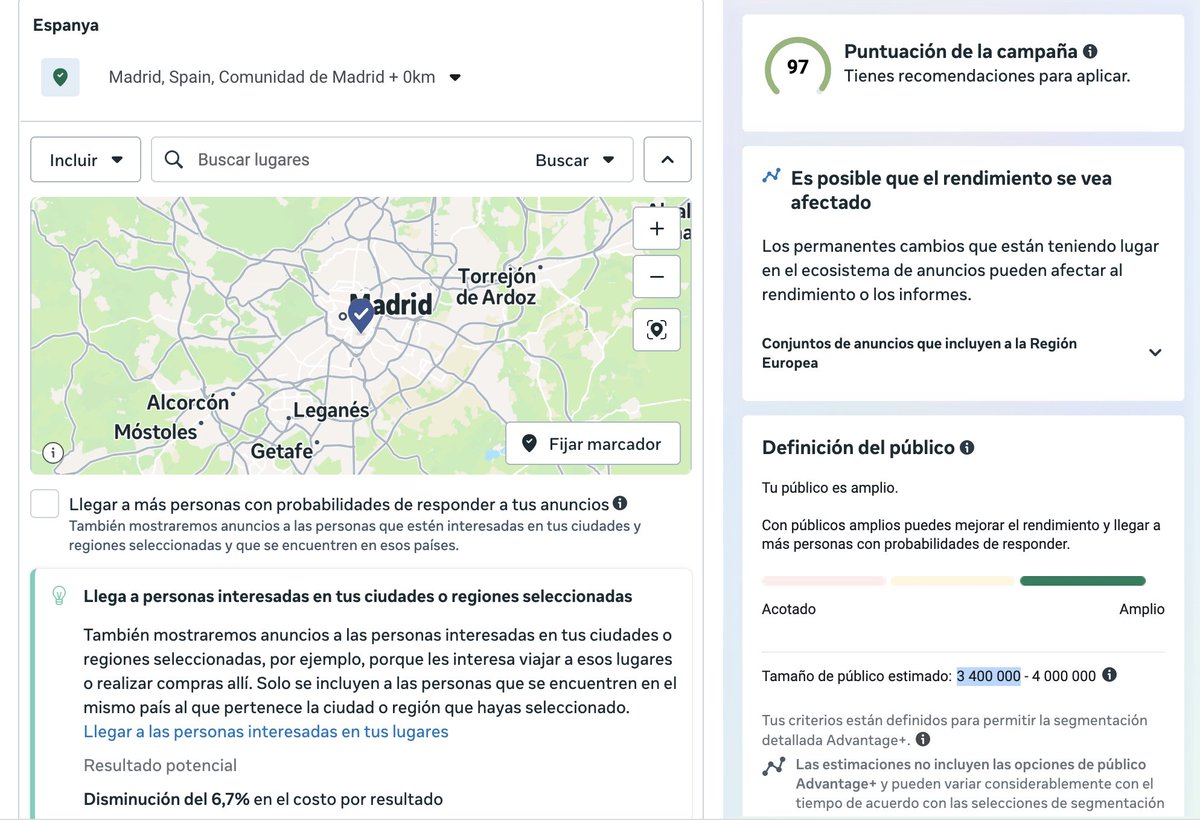Image resolution: width=1200 pixels, height=820 pixels.
Task: Collapse the location search panel with the chevron
Action: [666, 159]
